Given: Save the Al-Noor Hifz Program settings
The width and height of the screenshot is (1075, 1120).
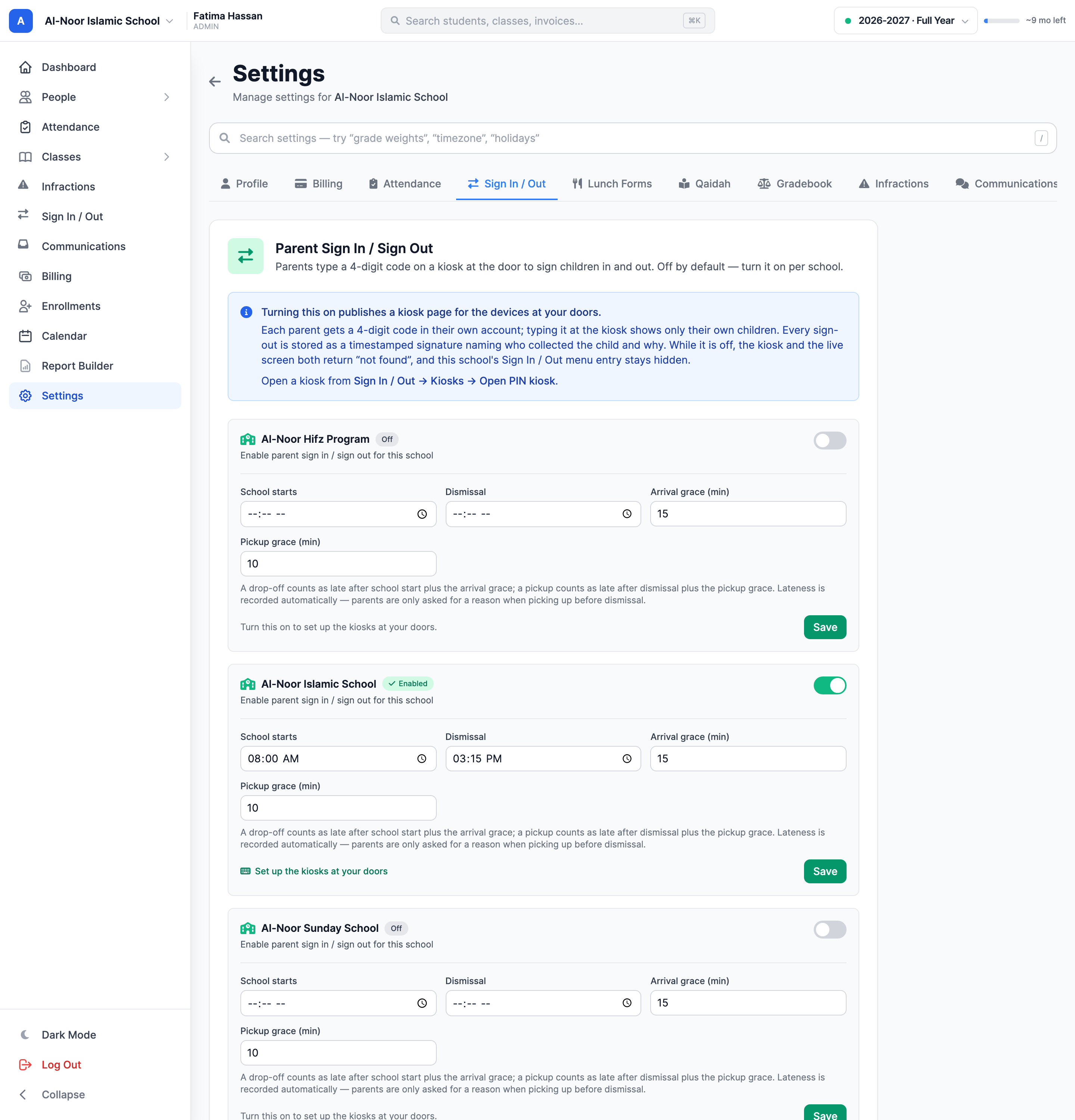Looking at the screenshot, I should [825, 627].
